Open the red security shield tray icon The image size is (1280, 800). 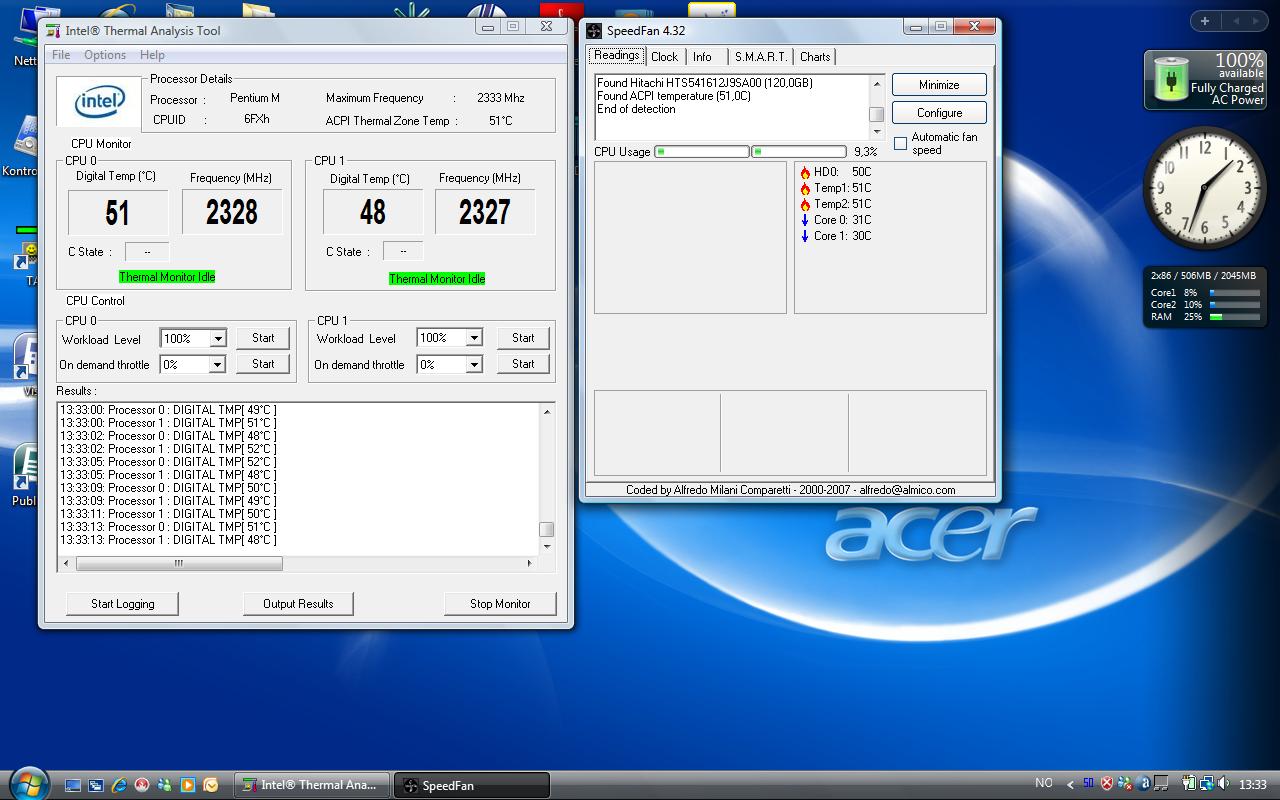(x=1107, y=783)
